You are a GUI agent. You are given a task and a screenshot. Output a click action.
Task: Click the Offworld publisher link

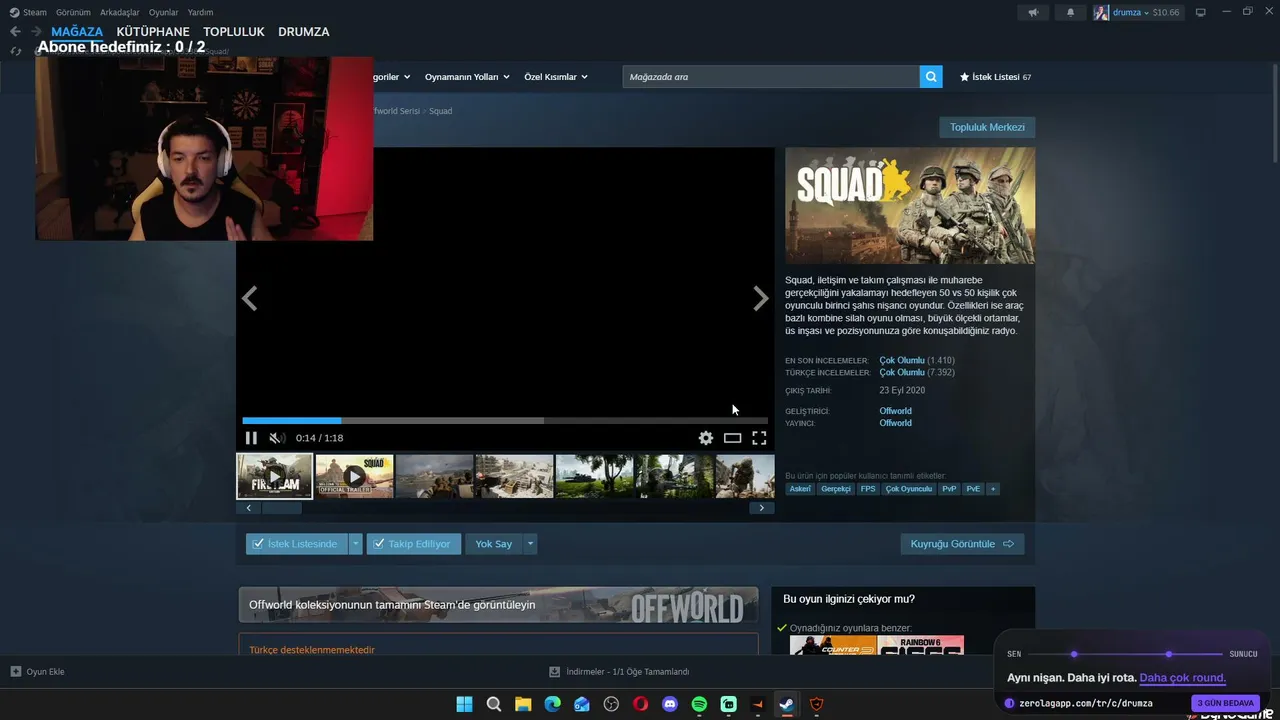pyautogui.click(x=896, y=423)
